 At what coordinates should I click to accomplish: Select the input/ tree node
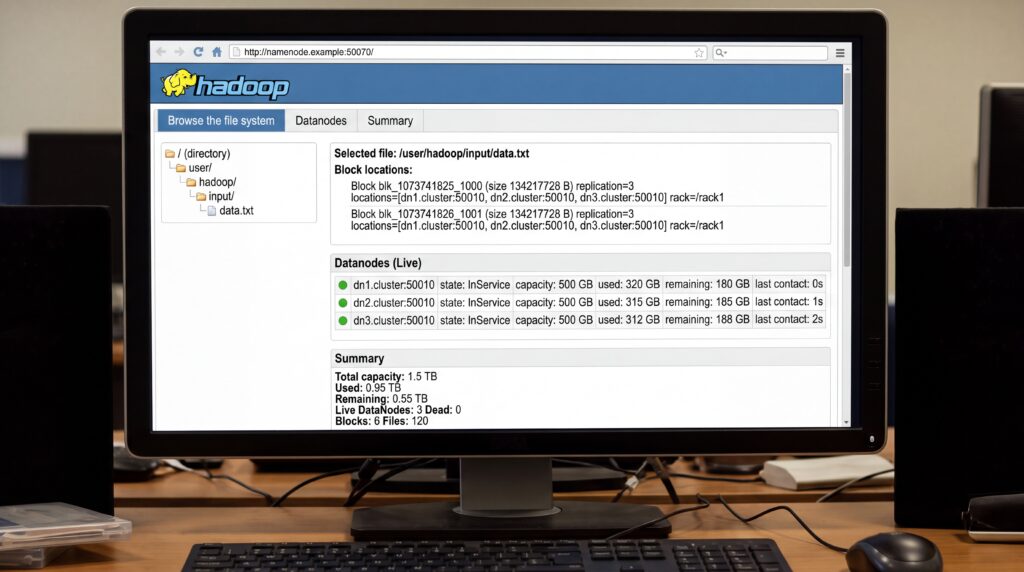pyautogui.click(x=221, y=197)
